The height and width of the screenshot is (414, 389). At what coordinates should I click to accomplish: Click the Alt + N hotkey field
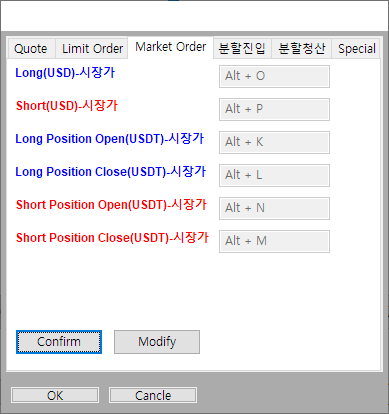[274, 208]
